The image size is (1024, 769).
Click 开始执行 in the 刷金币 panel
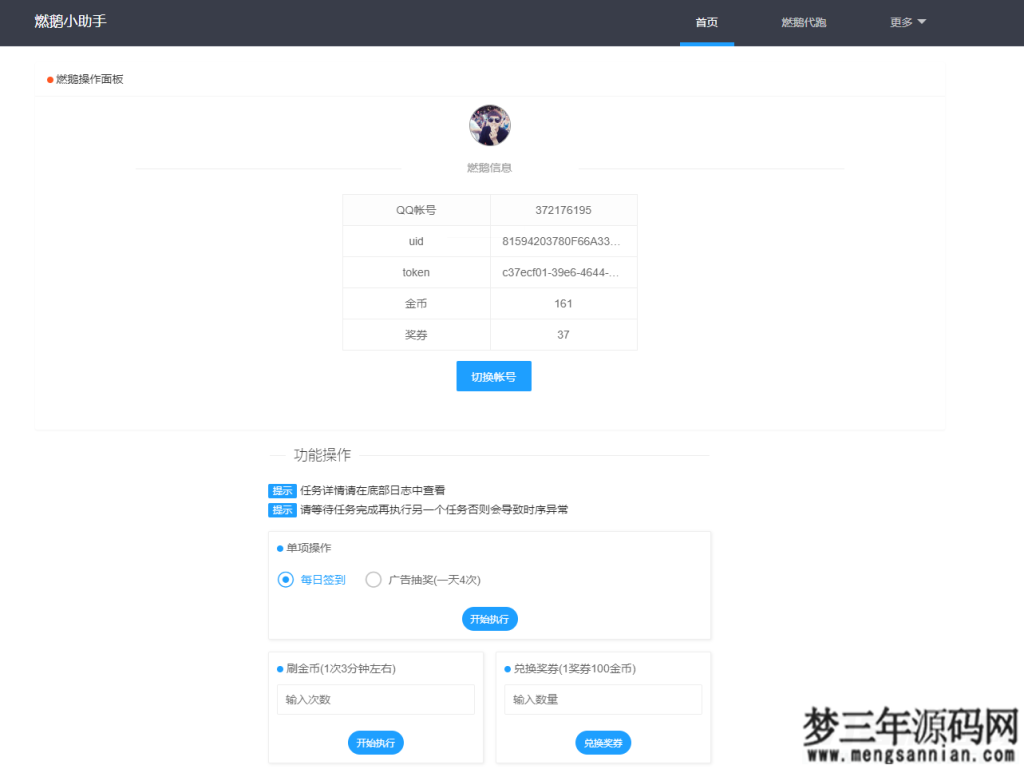point(375,742)
